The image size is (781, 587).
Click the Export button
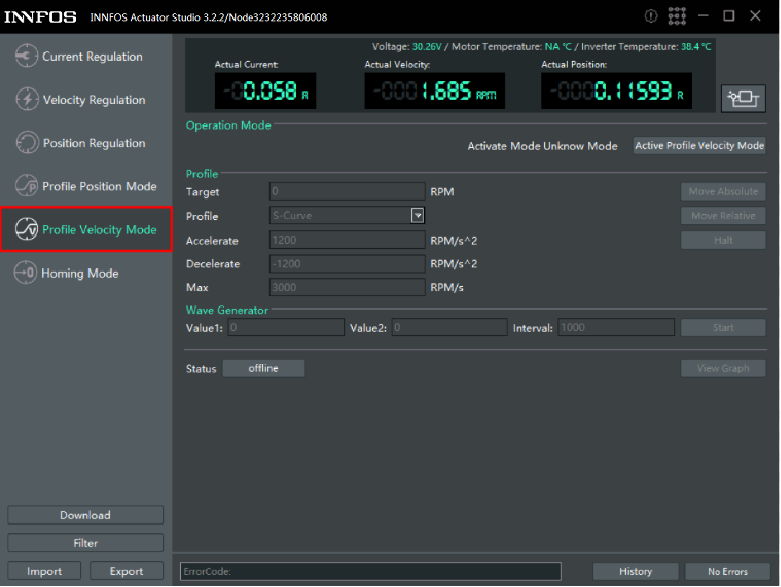[126, 571]
